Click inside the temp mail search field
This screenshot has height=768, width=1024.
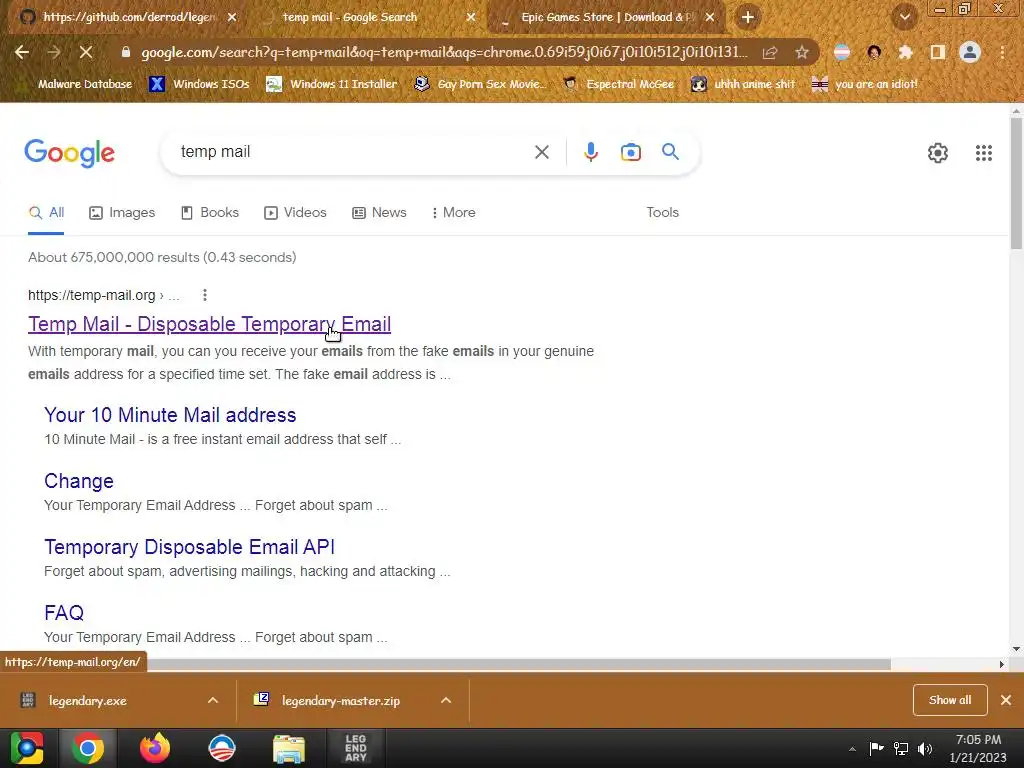pos(353,152)
